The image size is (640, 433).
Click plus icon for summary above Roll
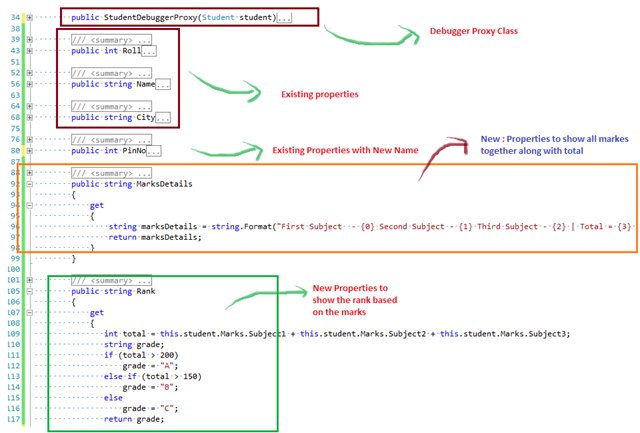30,40
